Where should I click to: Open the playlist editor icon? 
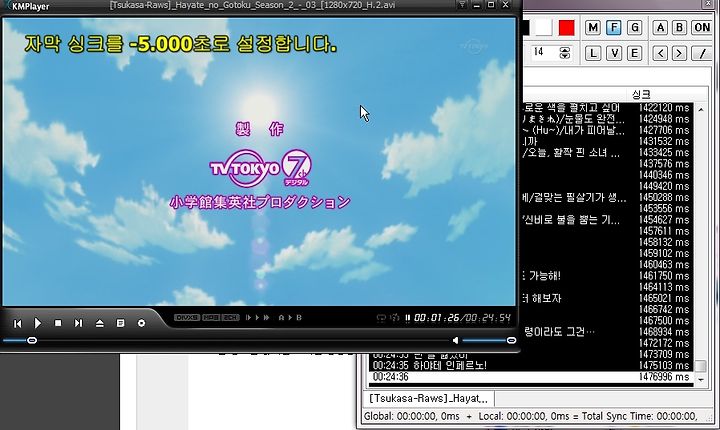120,323
